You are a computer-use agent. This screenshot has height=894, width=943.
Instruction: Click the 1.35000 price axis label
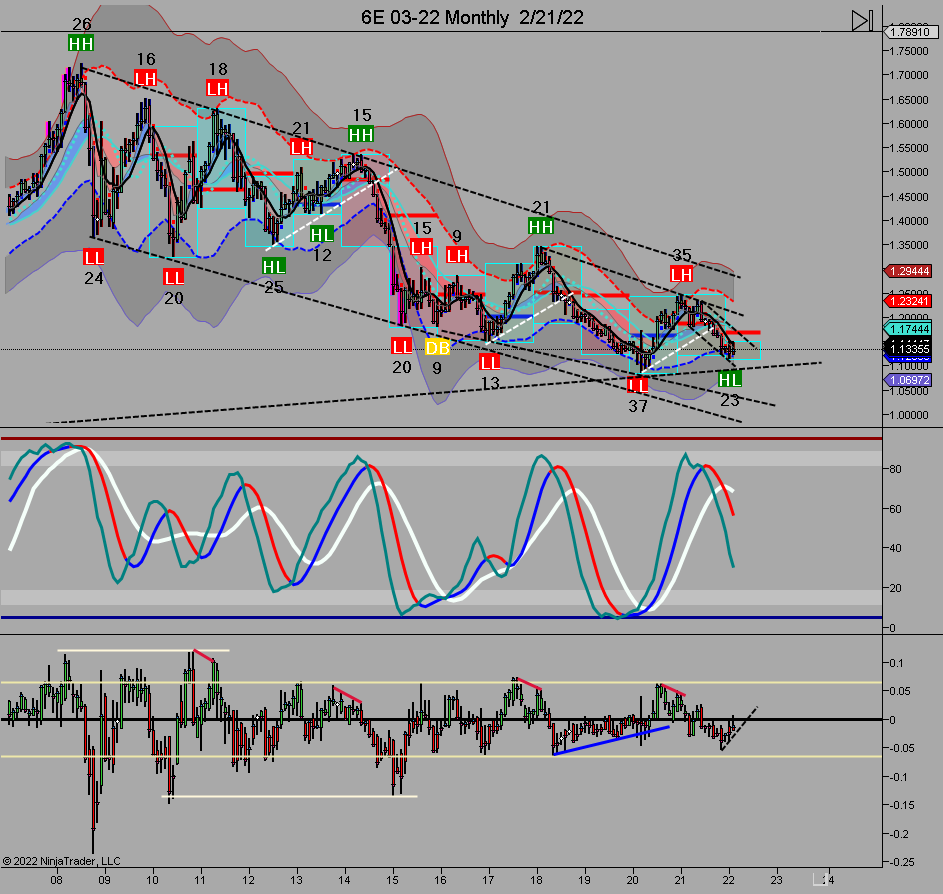click(x=909, y=245)
